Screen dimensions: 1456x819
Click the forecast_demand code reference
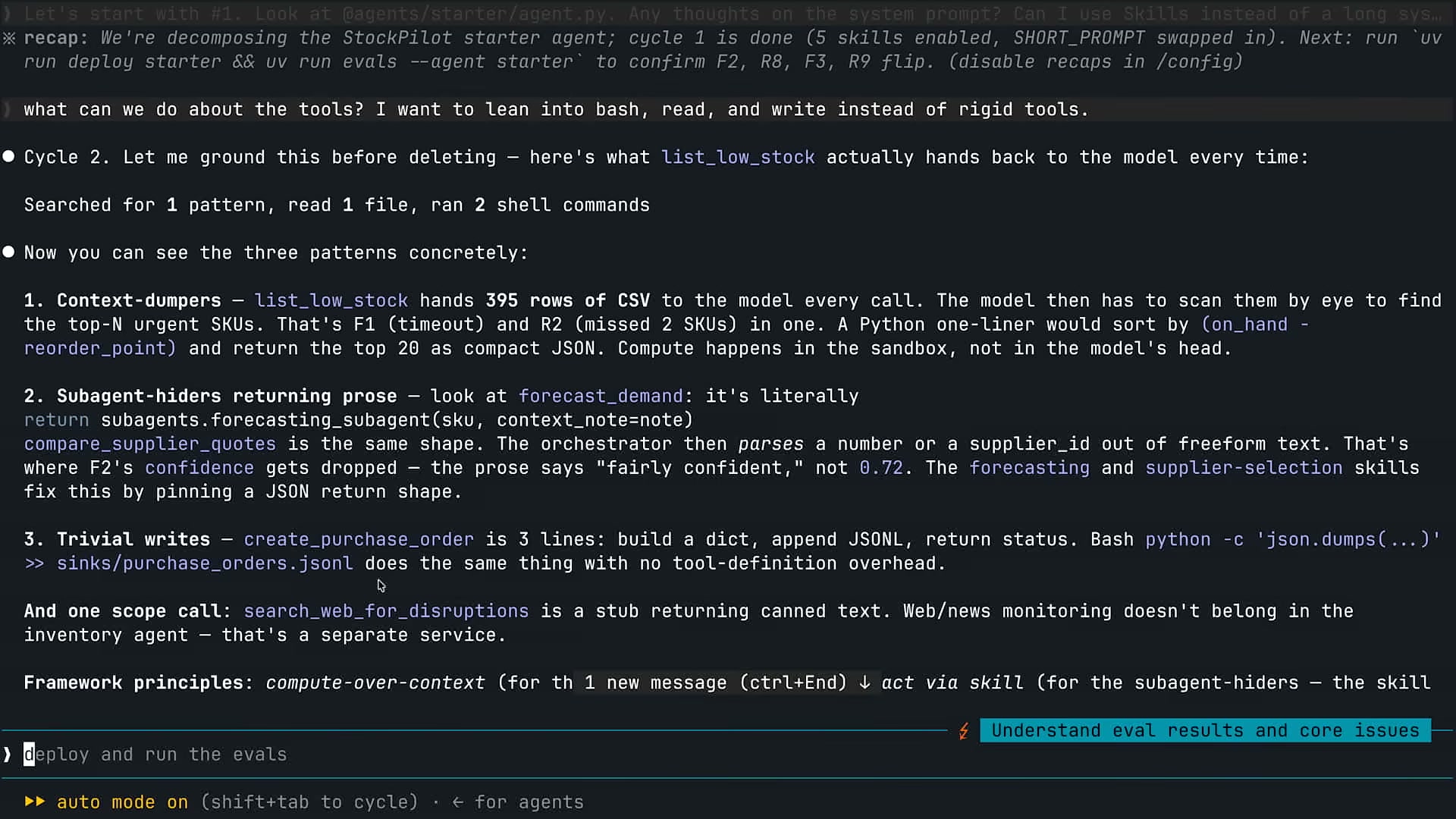[601, 396]
